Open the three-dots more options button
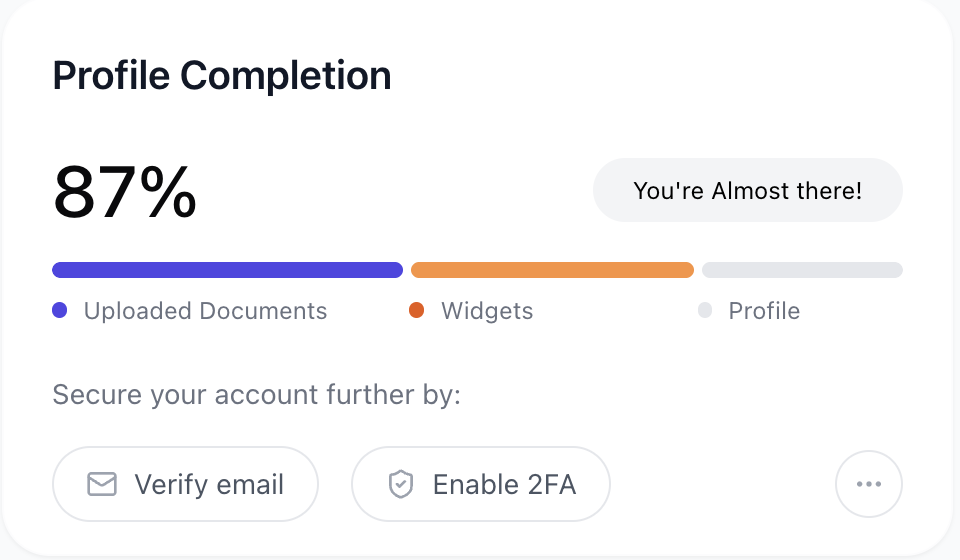960x560 pixels. (x=869, y=484)
